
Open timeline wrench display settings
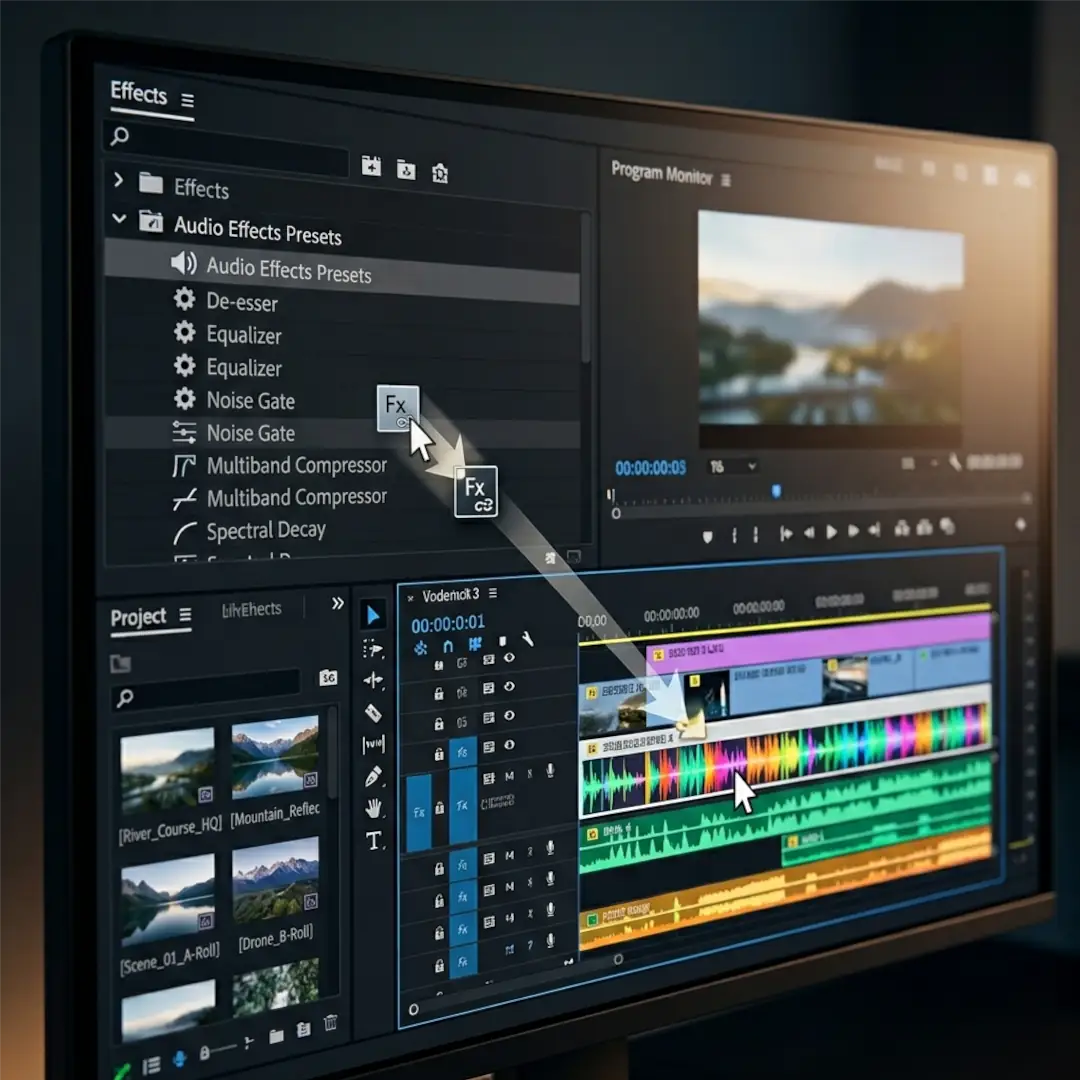[528, 639]
